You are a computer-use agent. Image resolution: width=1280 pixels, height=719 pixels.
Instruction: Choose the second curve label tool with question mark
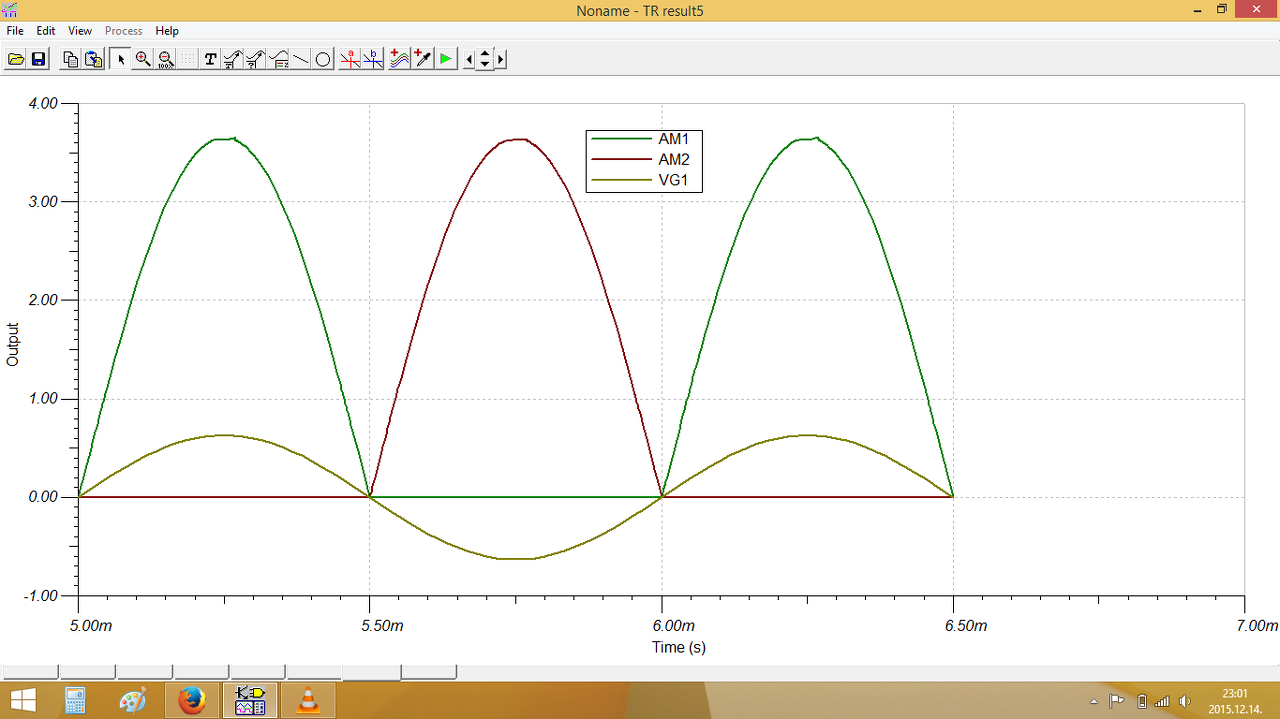click(x=255, y=59)
